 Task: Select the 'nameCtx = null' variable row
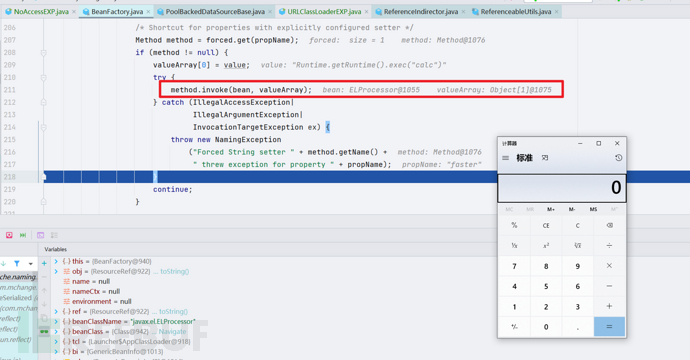91,291
